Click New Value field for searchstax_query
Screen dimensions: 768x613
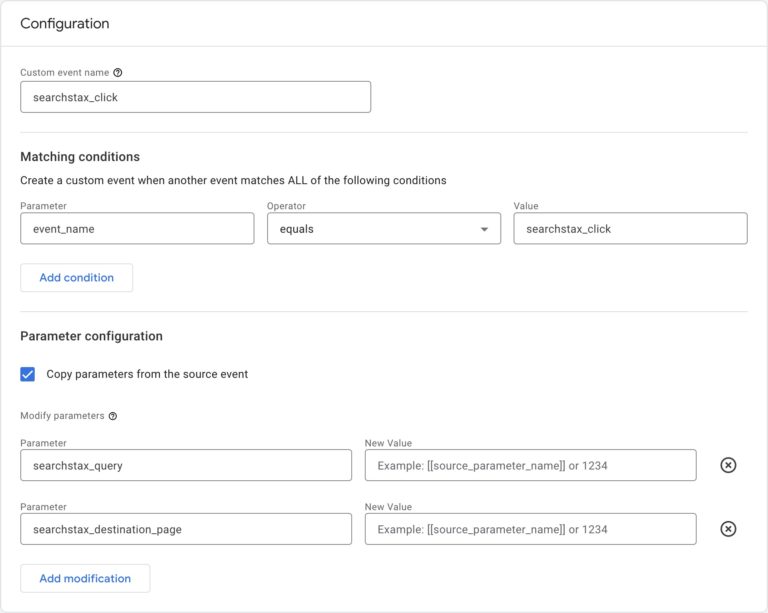[530, 465]
